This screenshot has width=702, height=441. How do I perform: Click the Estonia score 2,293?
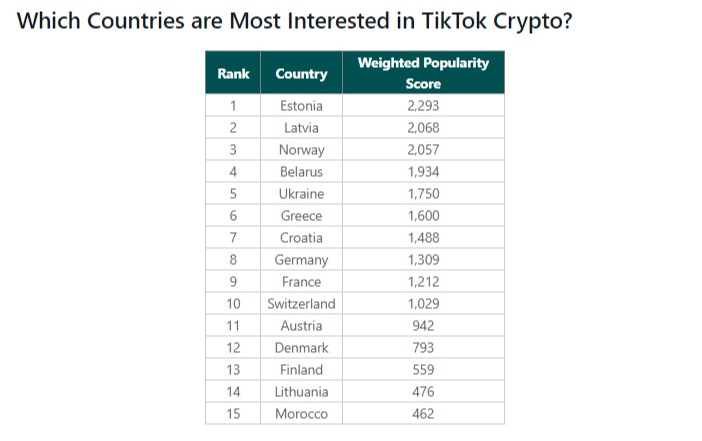(x=423, y=106)
